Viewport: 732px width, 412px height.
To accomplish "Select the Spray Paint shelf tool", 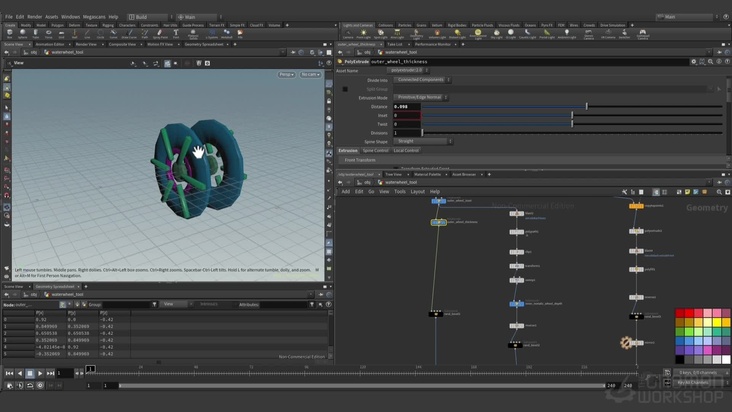I will pos(160,34).
